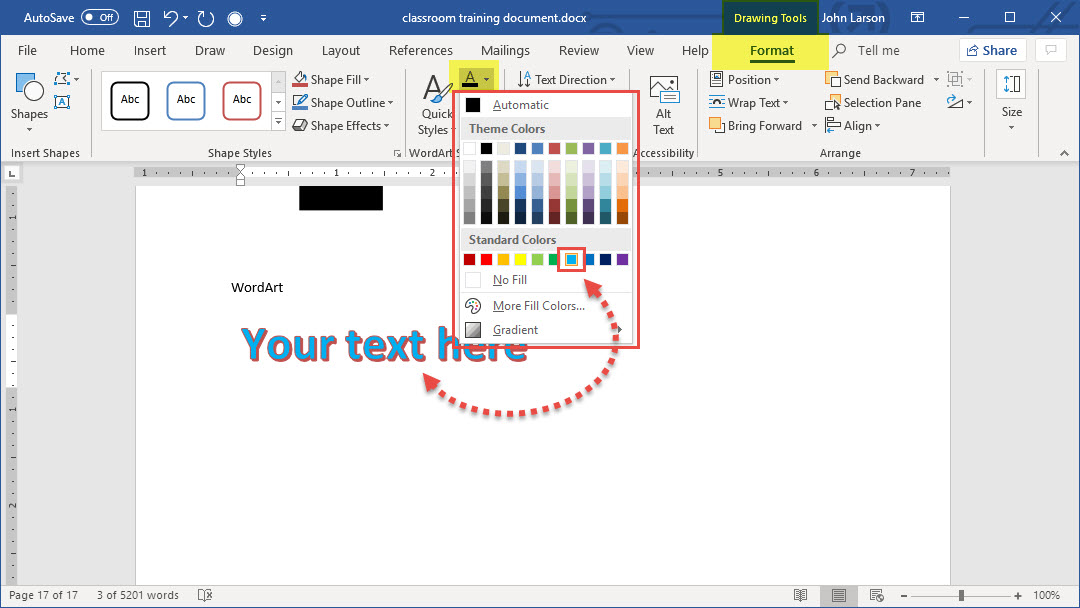
Task: Toggle the AutoSave switch
Action: pyautogui.click(x=99, y=18)
